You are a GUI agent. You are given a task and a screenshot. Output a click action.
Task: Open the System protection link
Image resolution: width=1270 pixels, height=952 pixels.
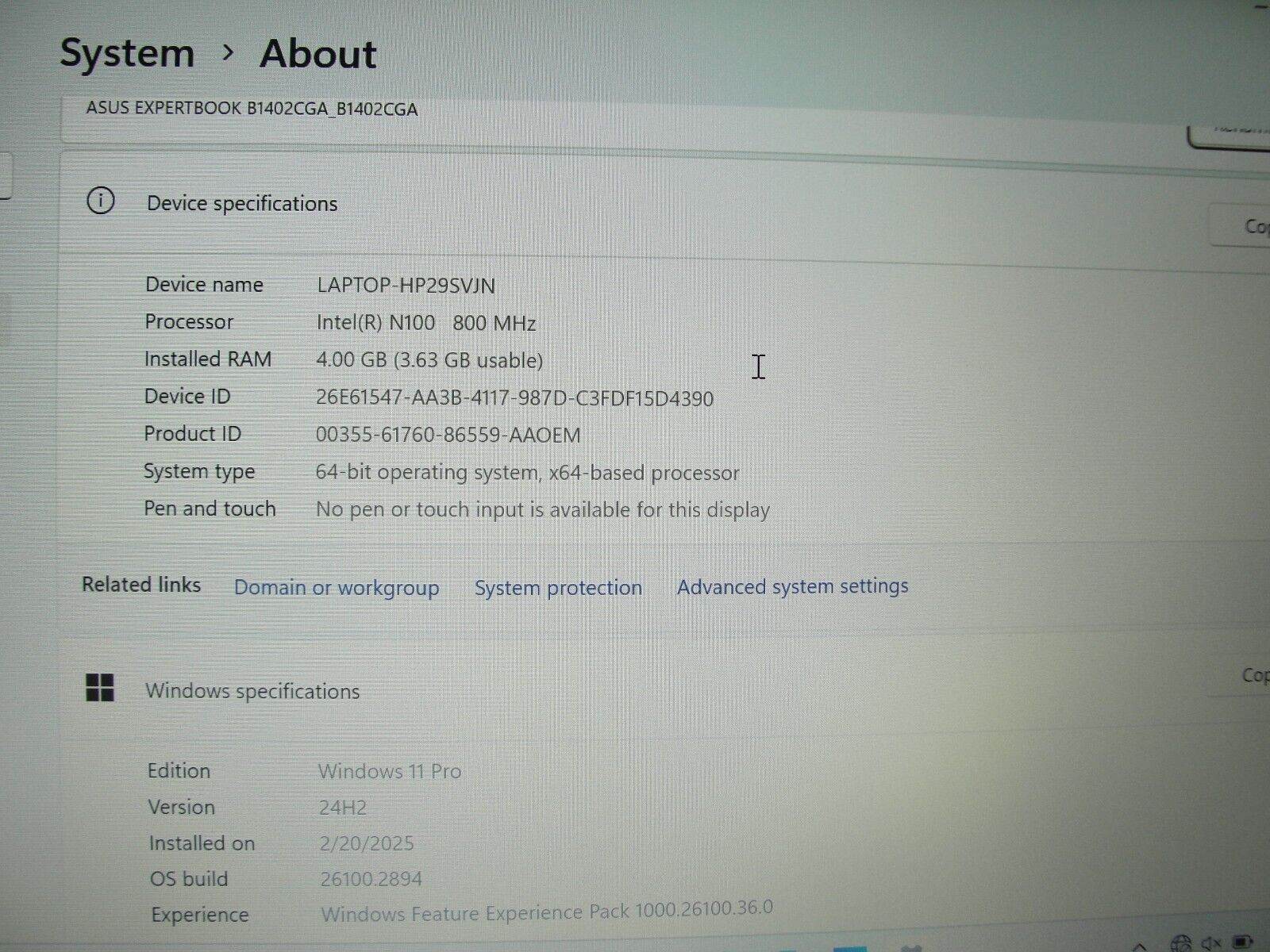click(x=558, y=587)
